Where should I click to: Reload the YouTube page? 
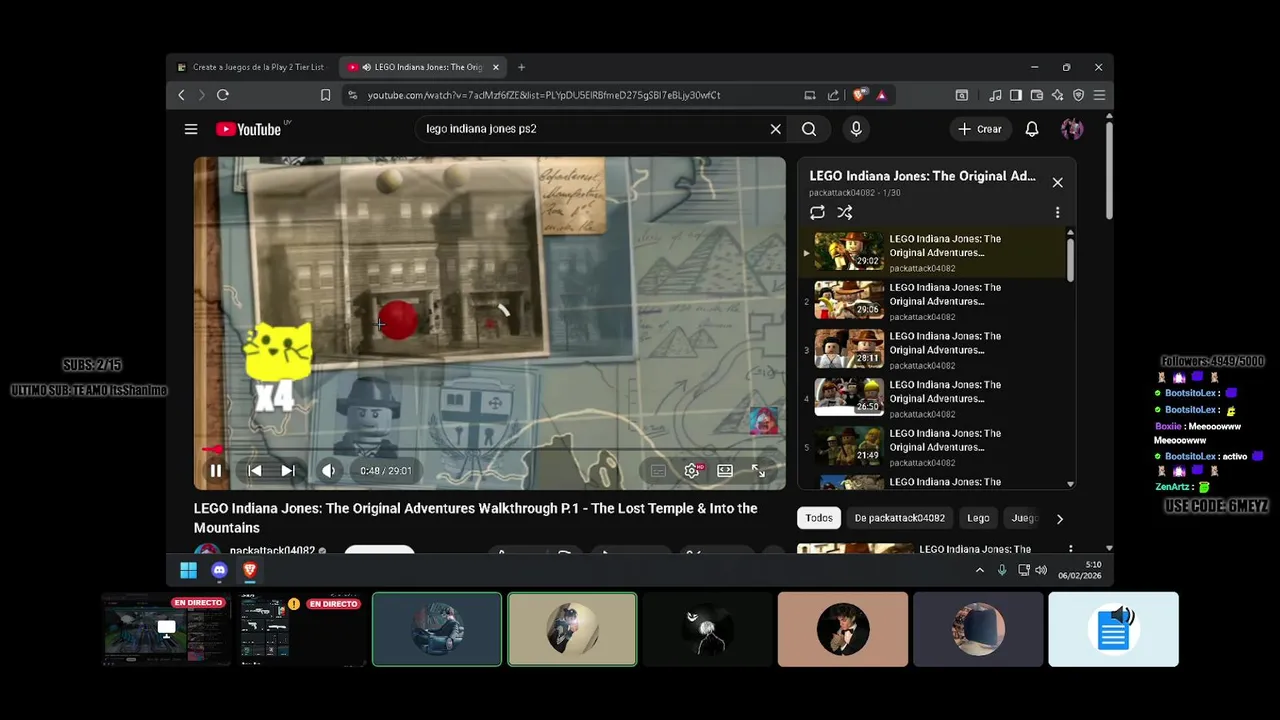223,95
